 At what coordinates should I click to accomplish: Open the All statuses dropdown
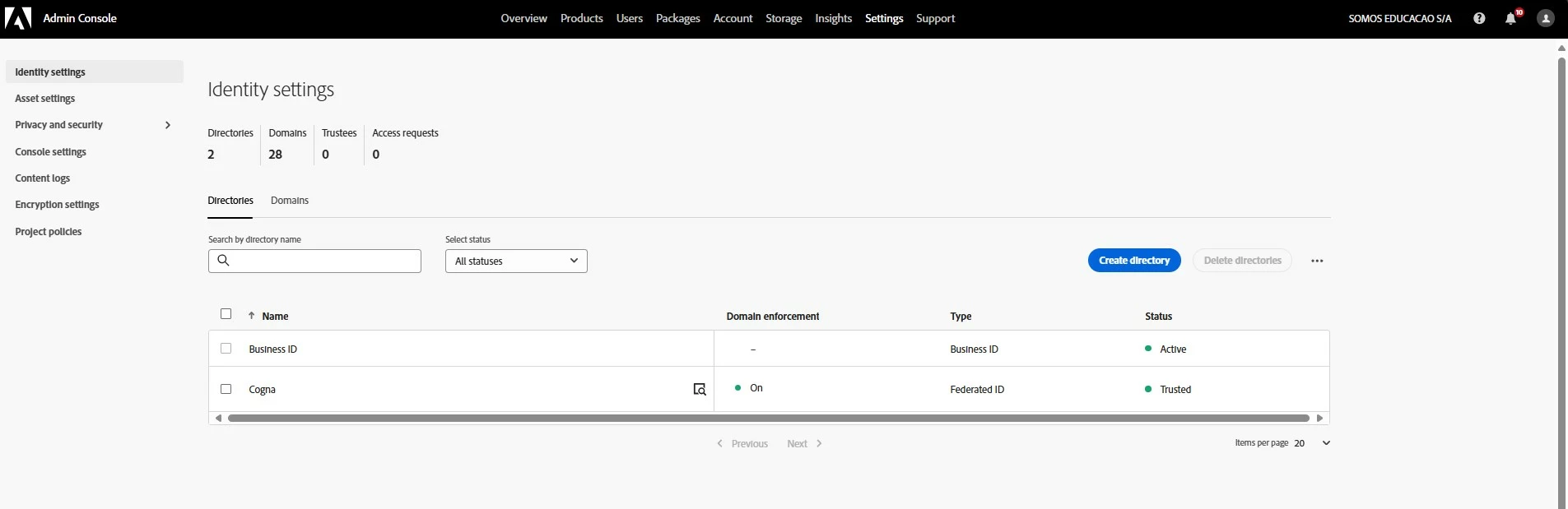click(516, 261)
